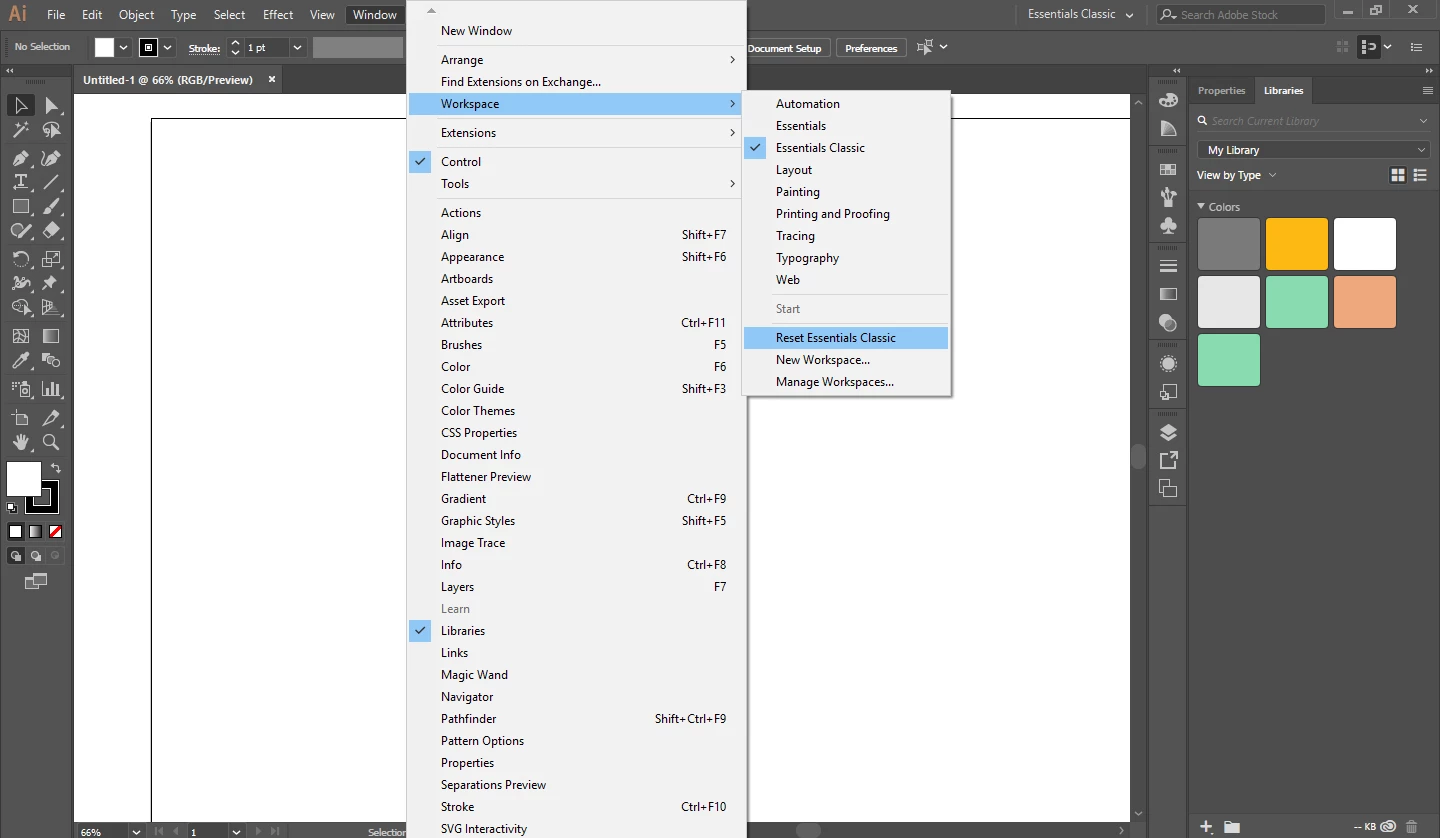Screen dimensions: 1440x838
Task: Click the Search Current Library field
Action: point(1313,121)
